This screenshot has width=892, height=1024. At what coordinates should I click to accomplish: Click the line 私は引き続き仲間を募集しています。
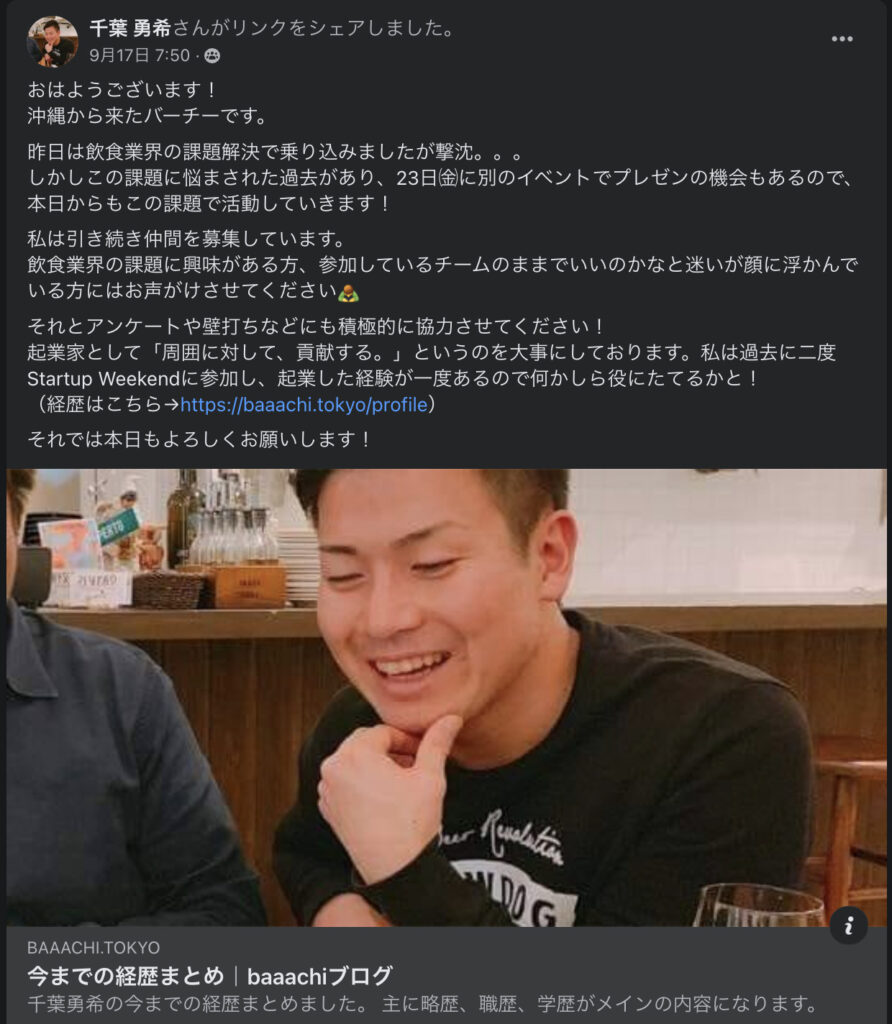point(186,238)
